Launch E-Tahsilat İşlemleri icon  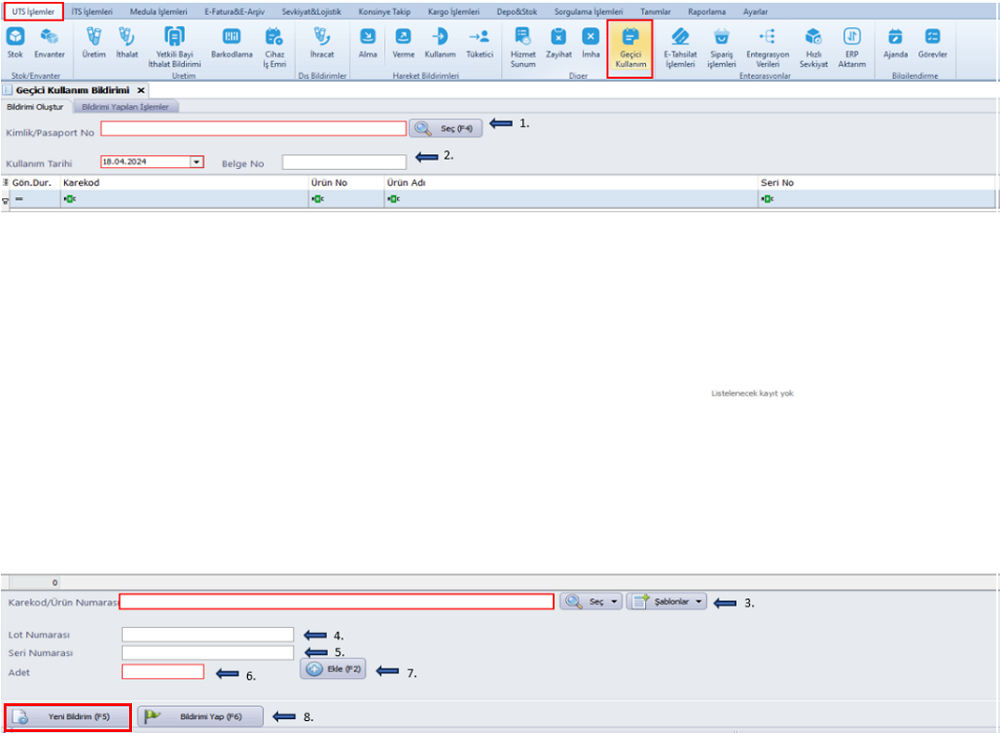tap(680, 46)
